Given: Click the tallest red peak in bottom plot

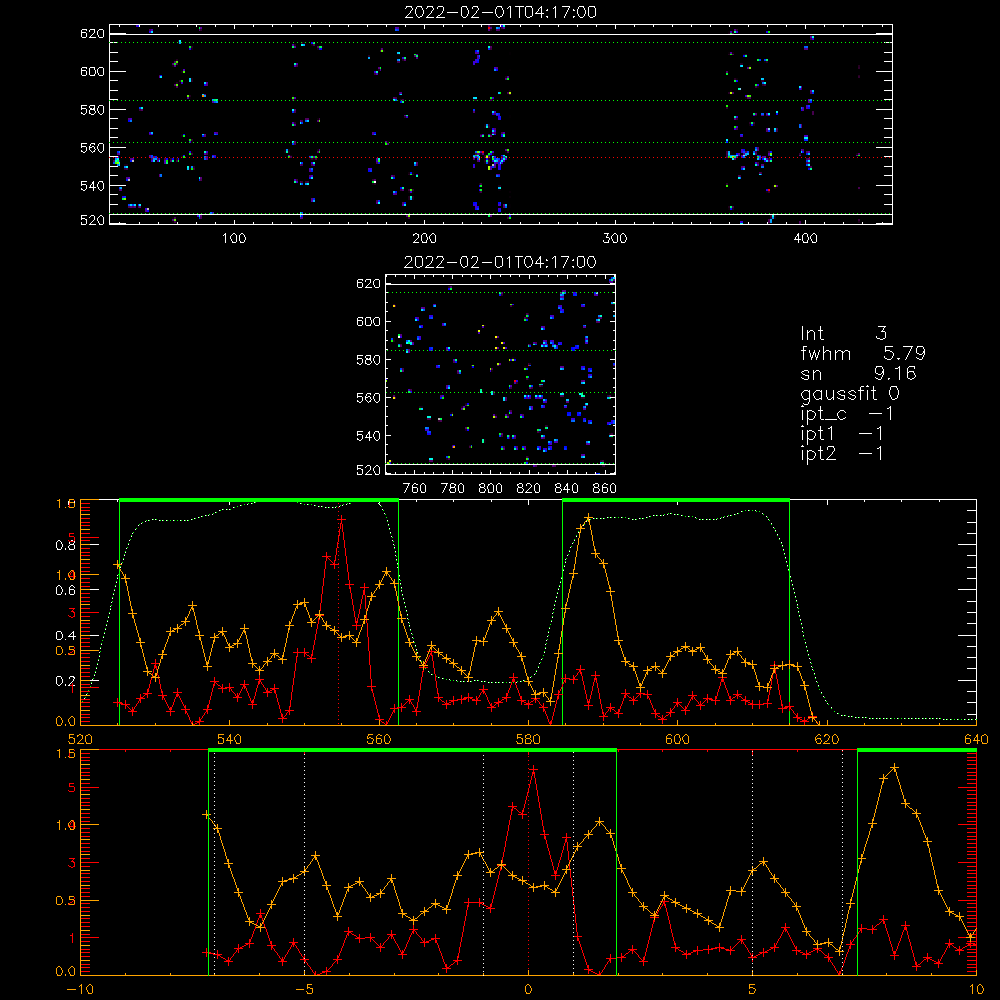Looking at the screenshot, I should [533, 770].
